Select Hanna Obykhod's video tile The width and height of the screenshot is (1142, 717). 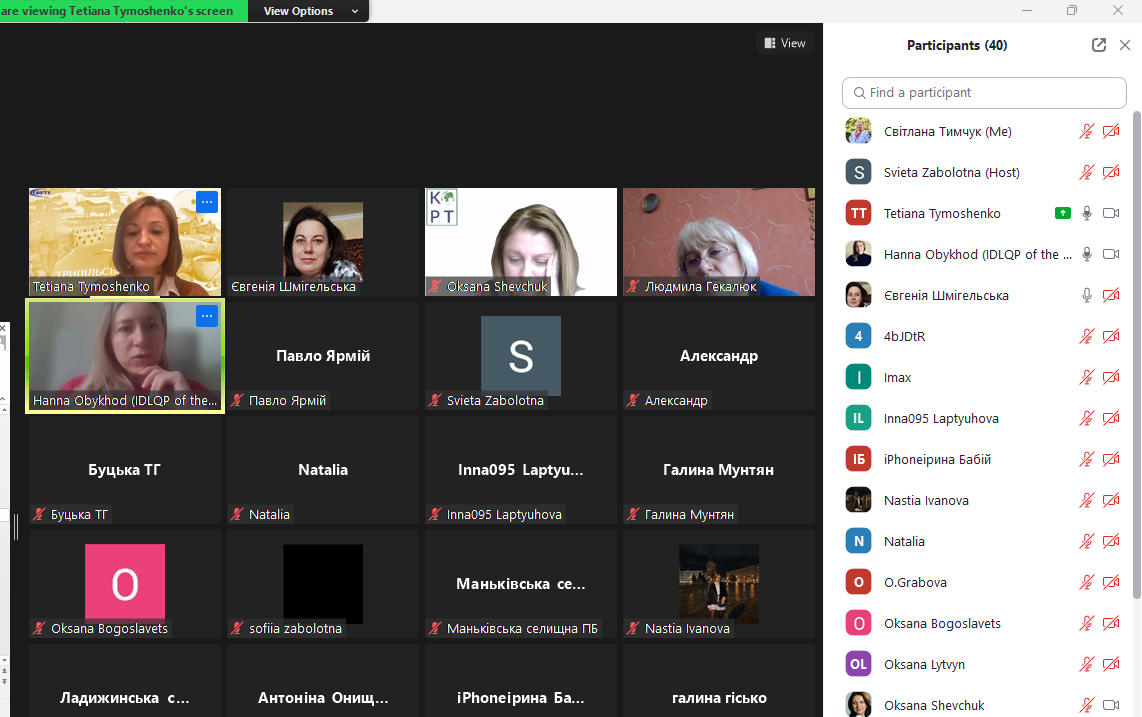coord(125,356)
